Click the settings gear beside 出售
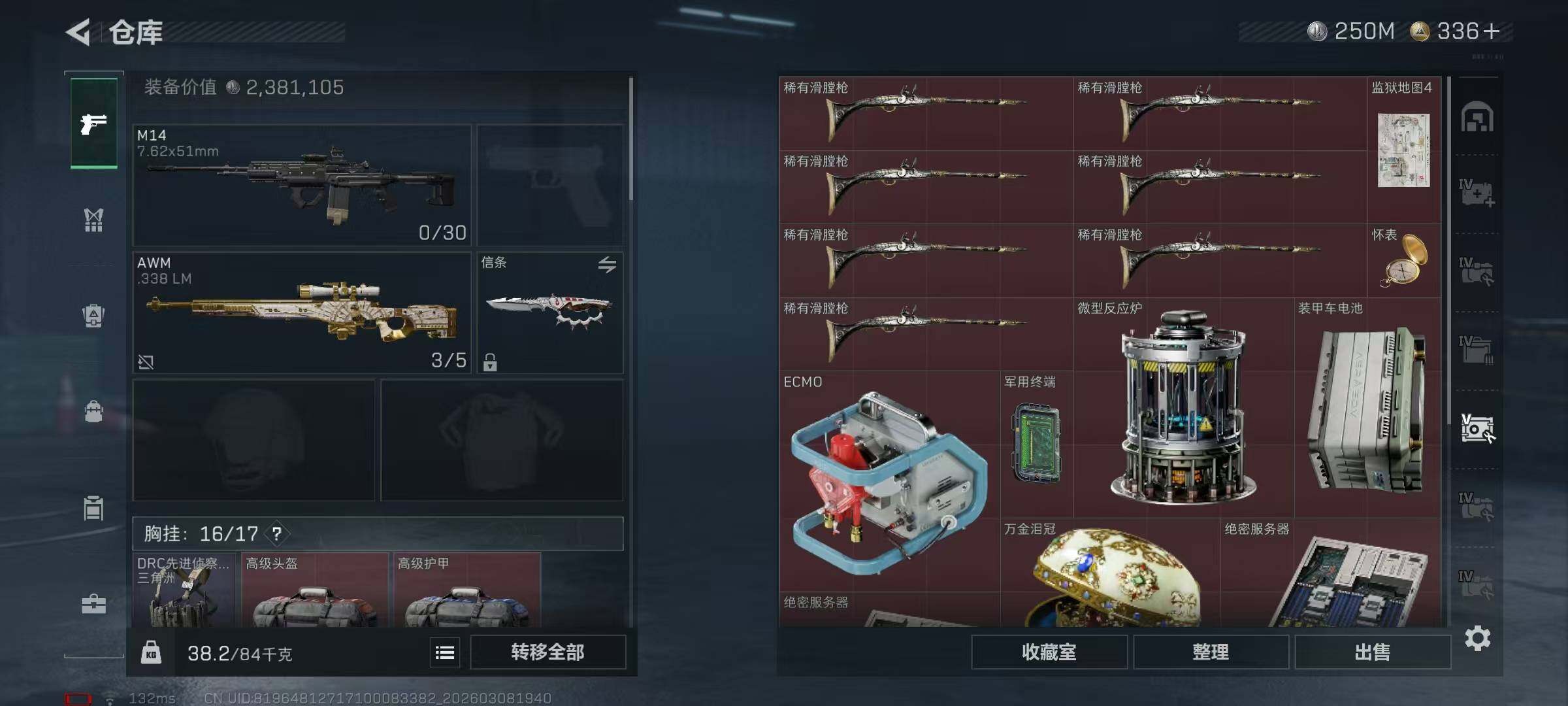This screenshot has height=706, width=1568. pos(1478,638)
